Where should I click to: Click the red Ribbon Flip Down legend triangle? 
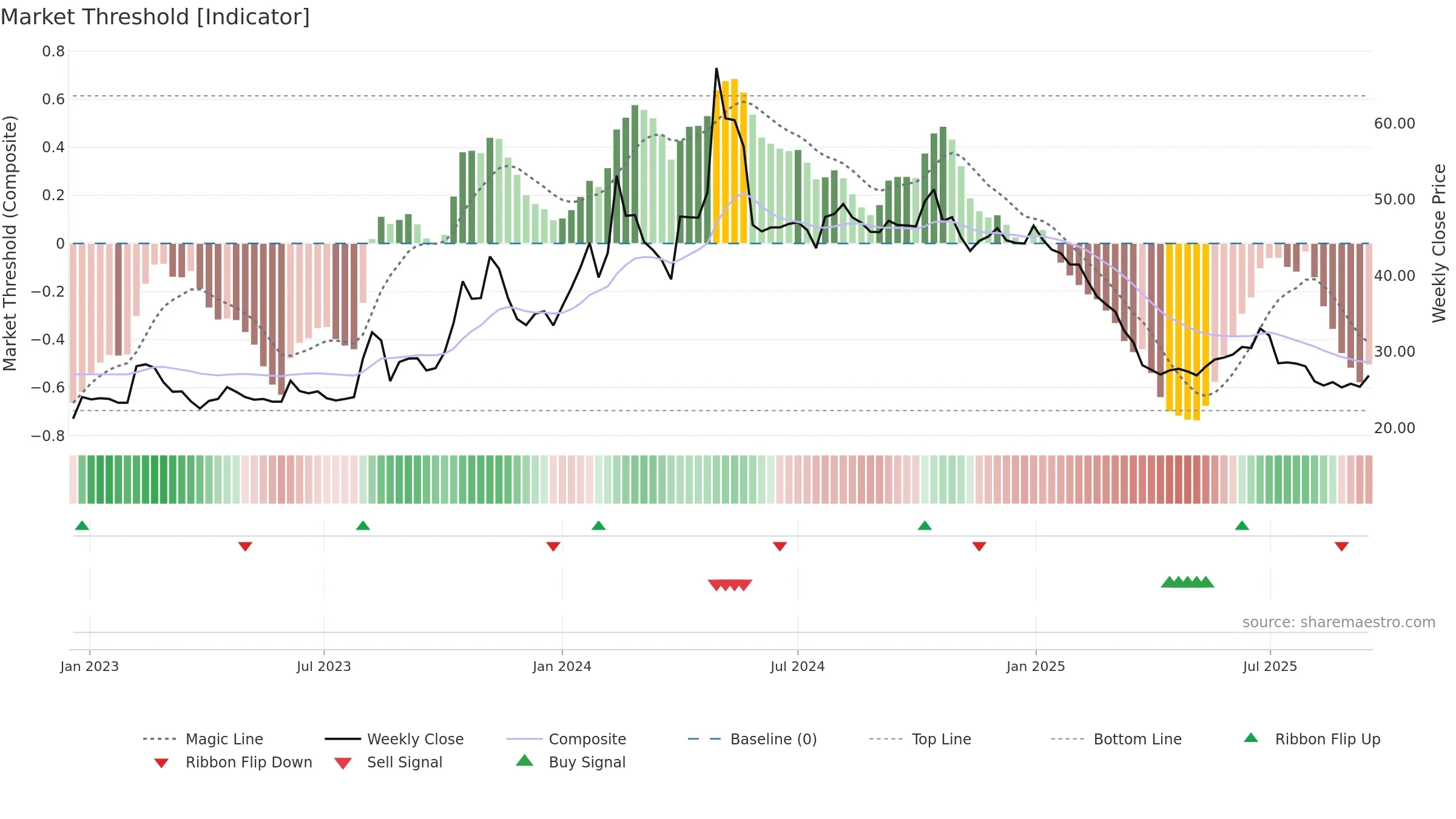[x=161, y=763]
